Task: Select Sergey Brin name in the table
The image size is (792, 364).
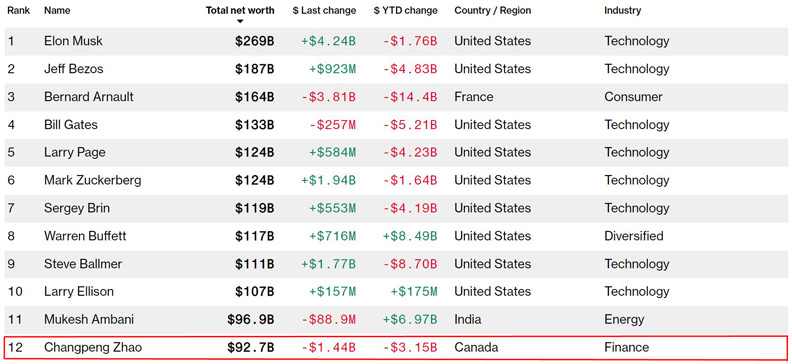Action: (77, 208)
